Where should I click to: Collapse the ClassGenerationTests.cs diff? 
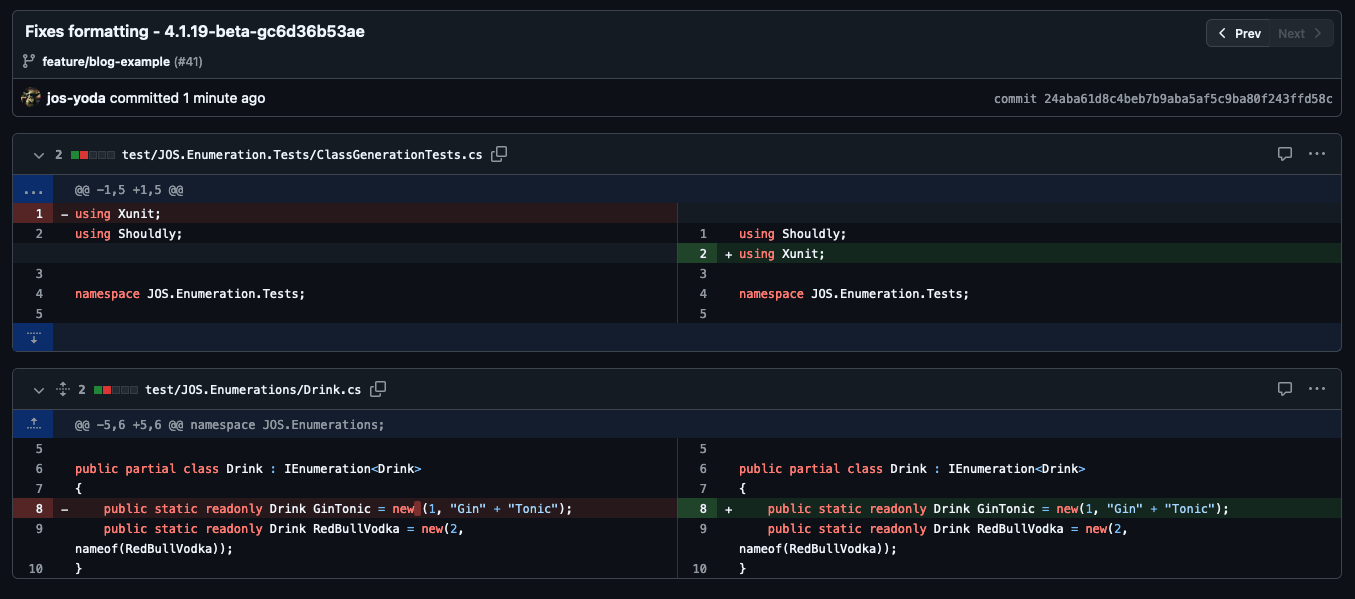click(38, 155)
